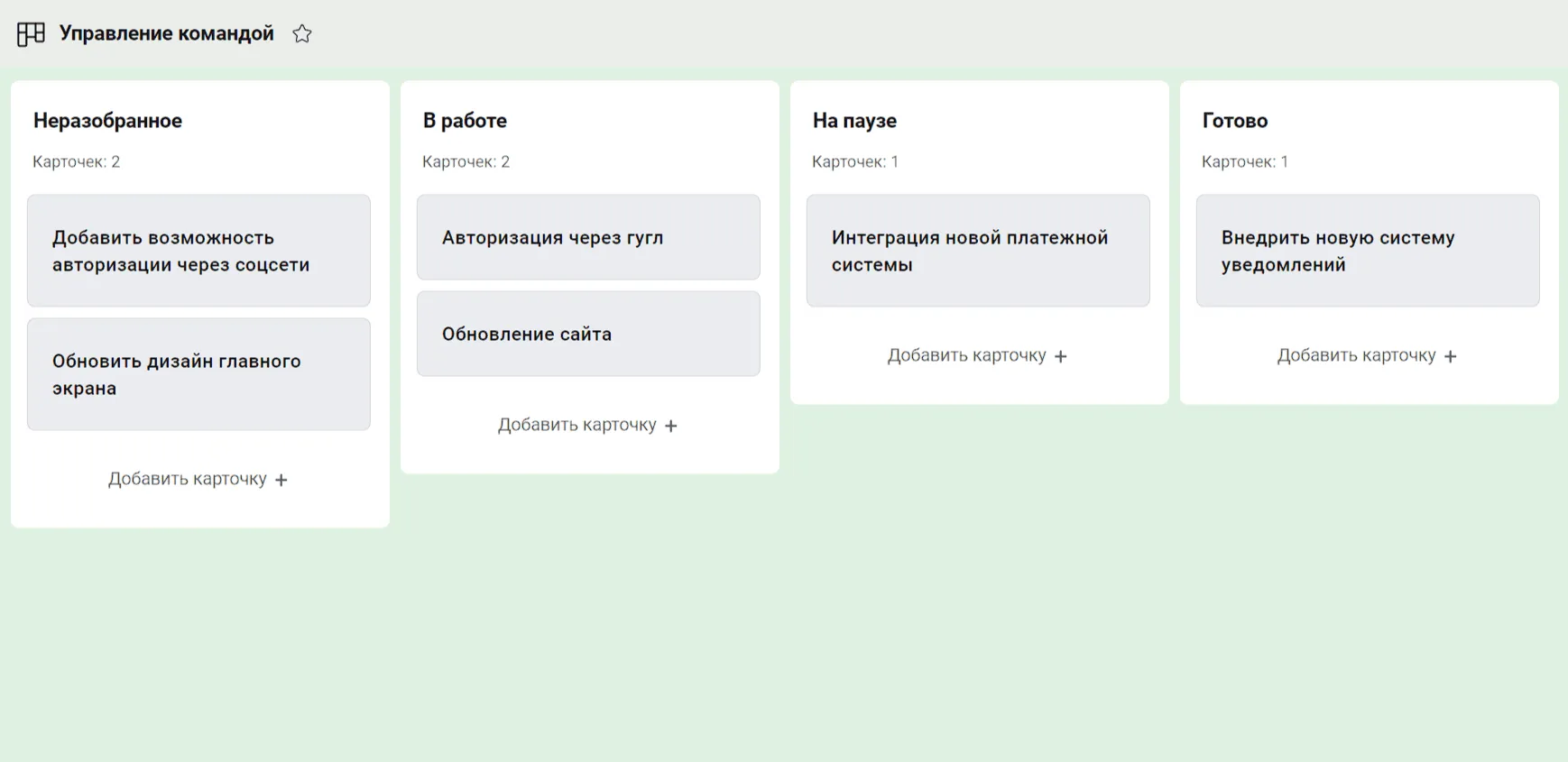
Task: Select the Авторизация через гугл card
Action: click(588, 237)
